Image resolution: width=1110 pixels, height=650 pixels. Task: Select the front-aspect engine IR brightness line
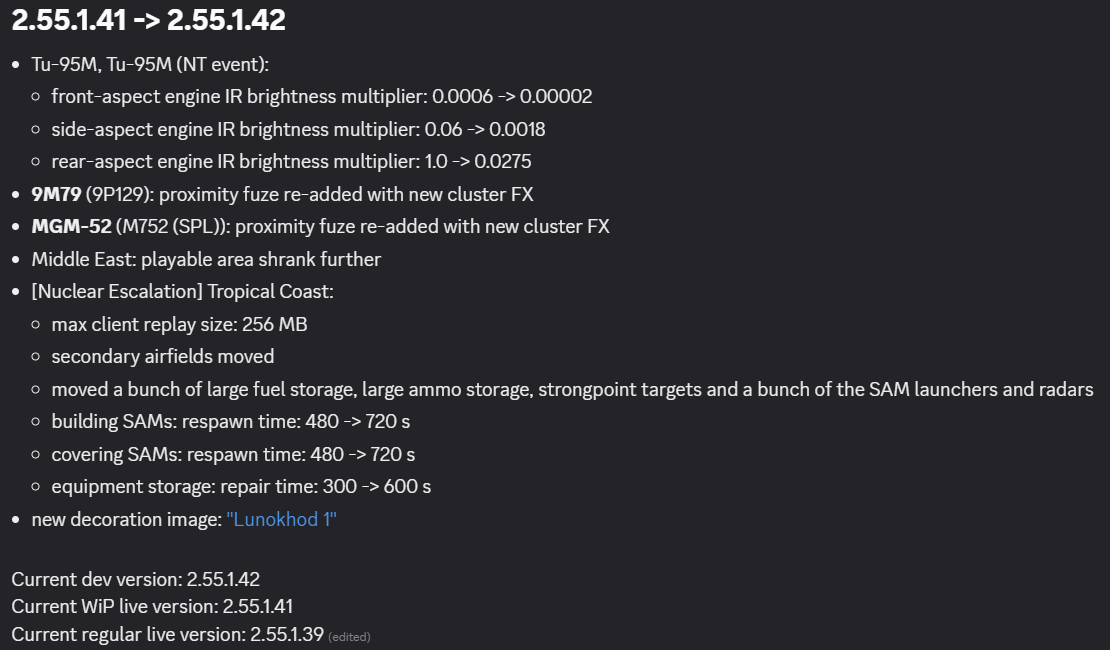pos(322,97)
